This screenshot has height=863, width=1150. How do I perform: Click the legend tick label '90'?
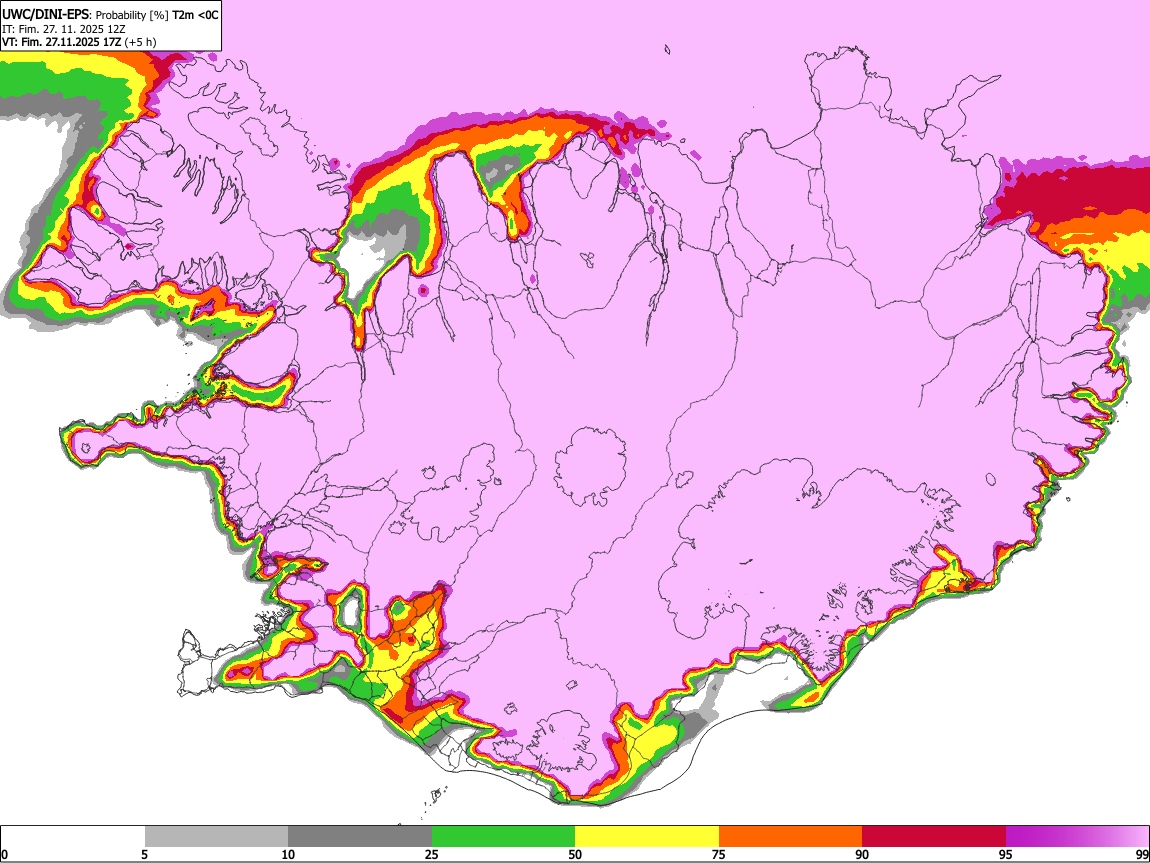coord(862,855)
